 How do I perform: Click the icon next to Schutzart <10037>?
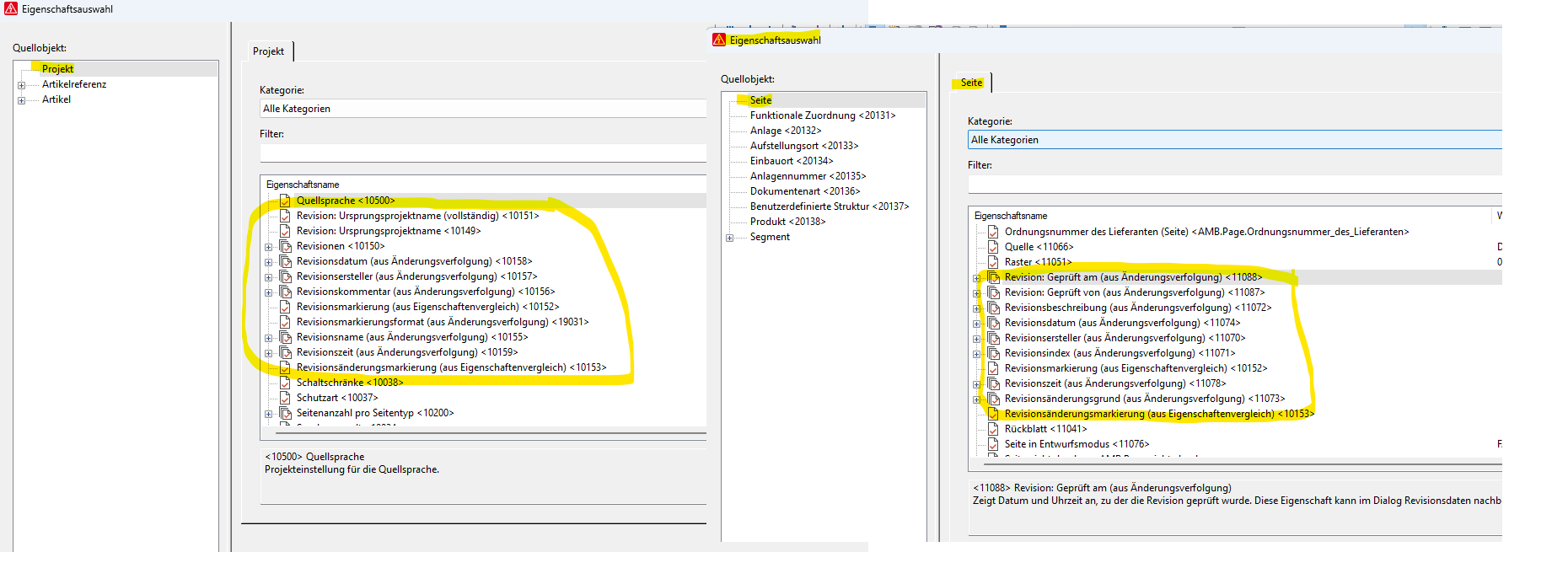tap(285, 398)
